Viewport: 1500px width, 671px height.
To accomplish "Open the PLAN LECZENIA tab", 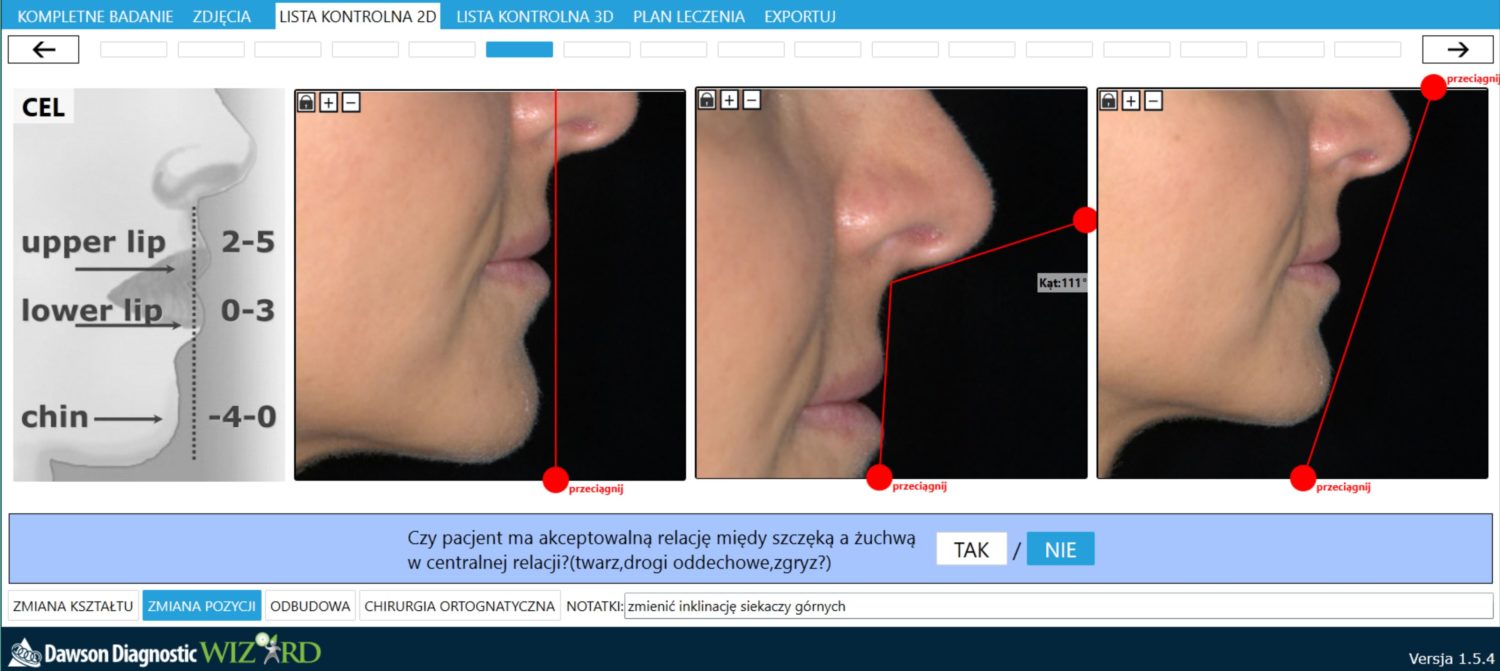I will pos(688,16).
